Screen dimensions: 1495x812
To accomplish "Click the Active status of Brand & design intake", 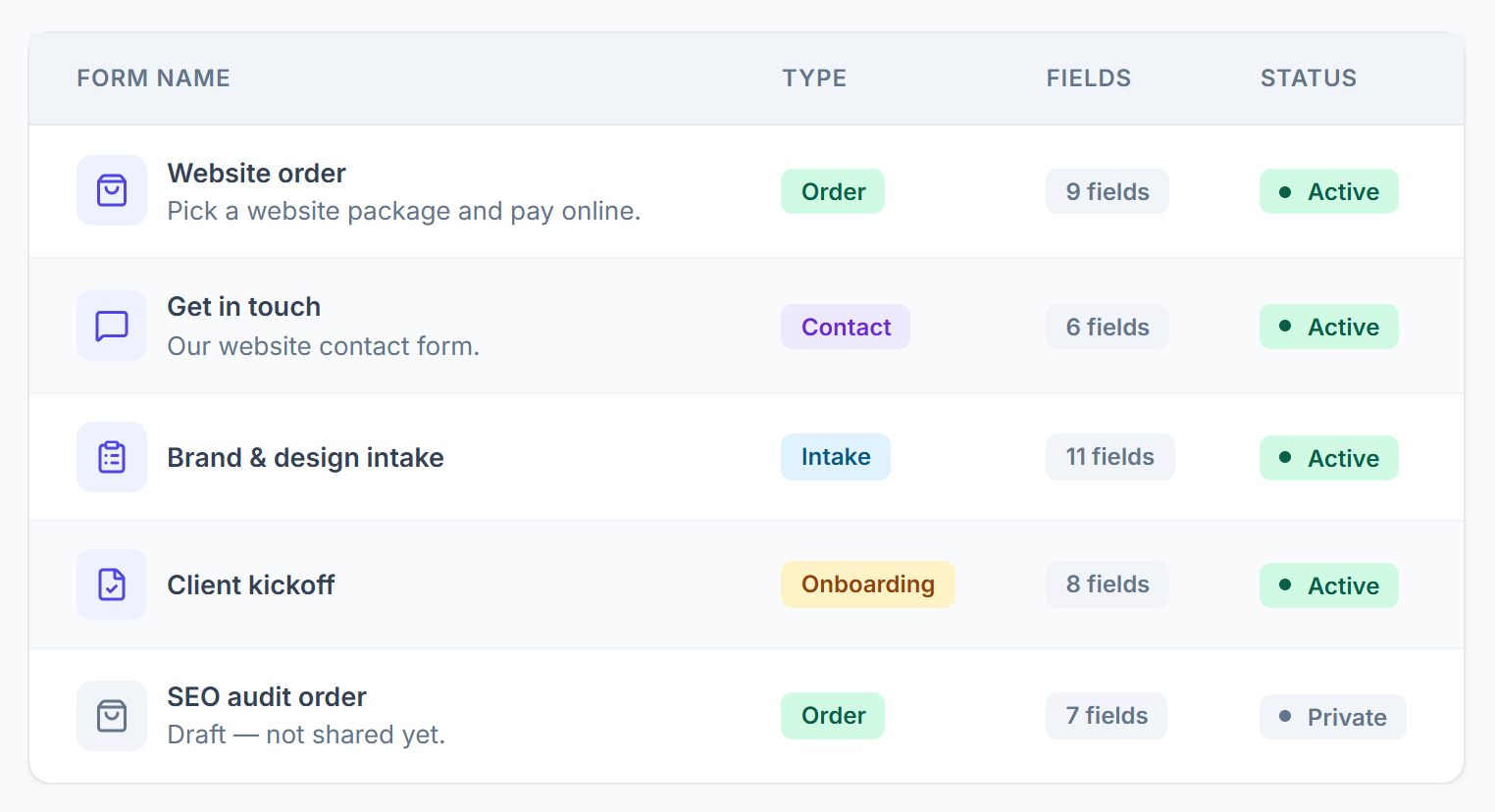I will pyautogui.click(x=1329, y=458).
